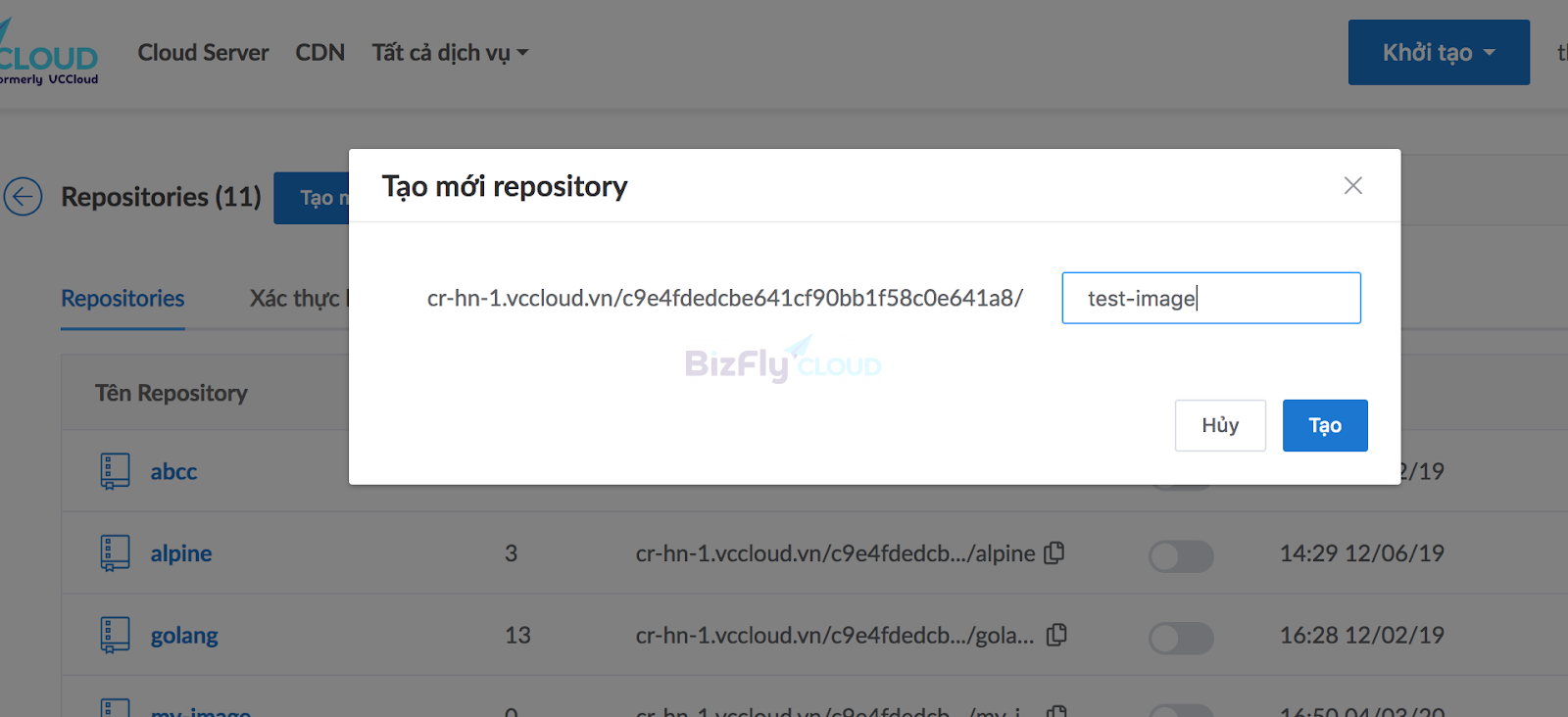Close the Tạo mới repository dialog
This screenshot has height=717, width=1568.
click(1353, 185)
